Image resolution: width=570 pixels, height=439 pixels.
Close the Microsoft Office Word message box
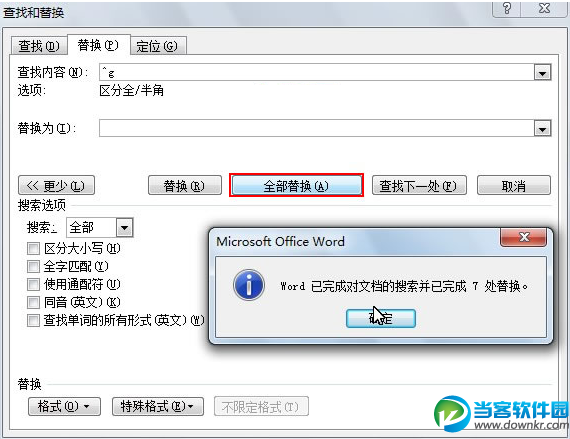523,237
